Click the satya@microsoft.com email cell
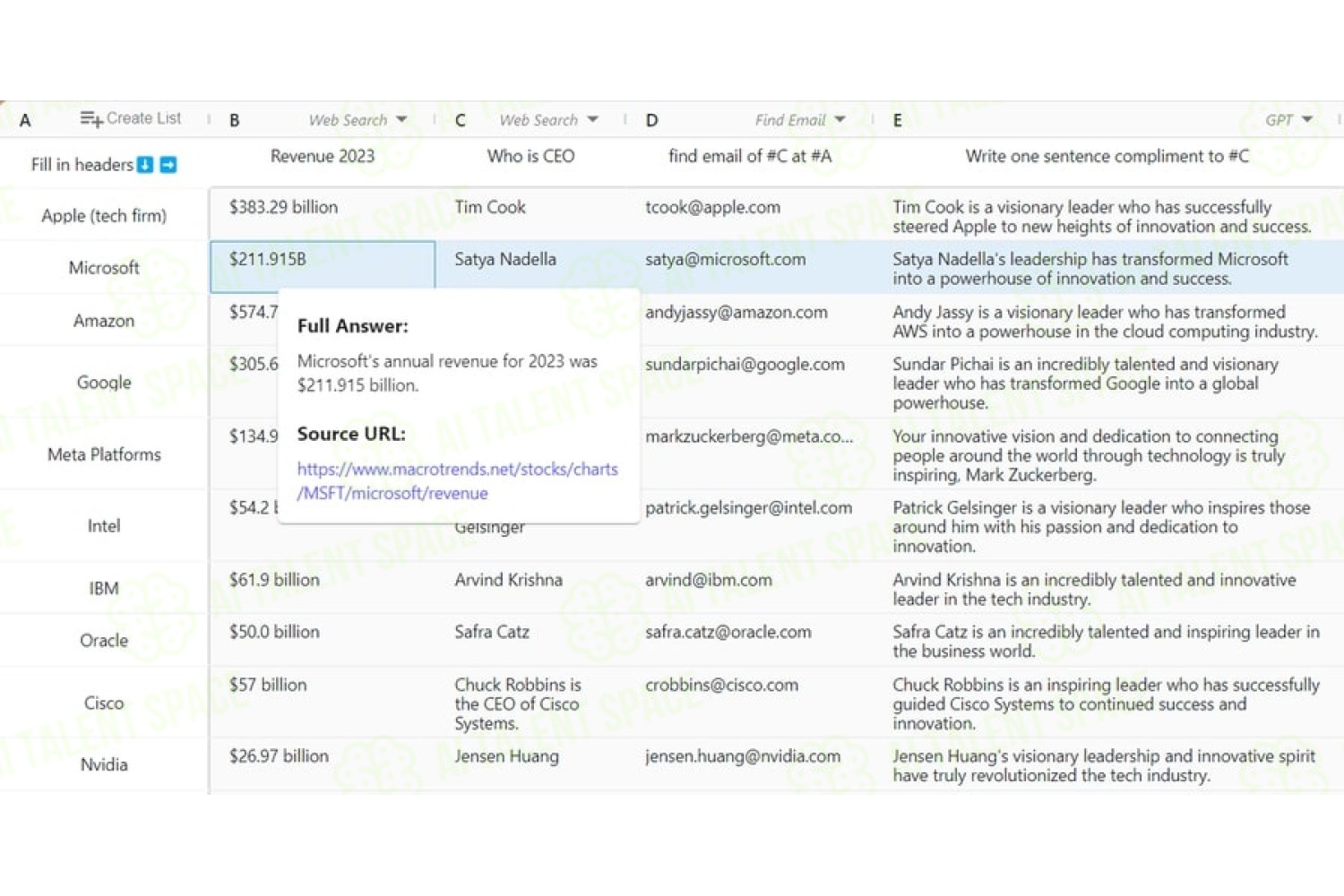Image resolution: width=1344 pixels, height=896 pixels. [750, 267]
